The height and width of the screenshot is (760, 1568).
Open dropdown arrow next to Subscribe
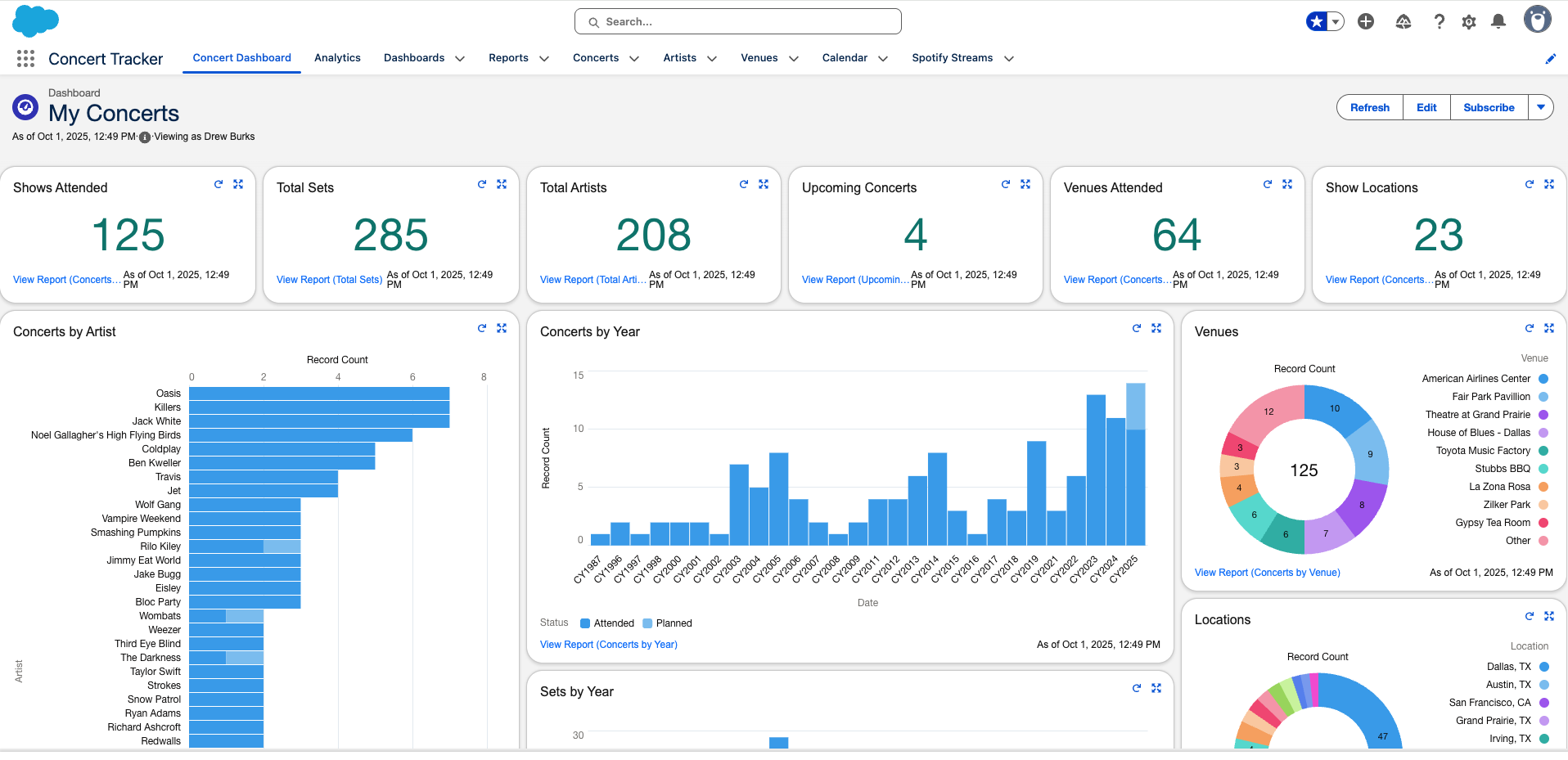click(1541, 107)
